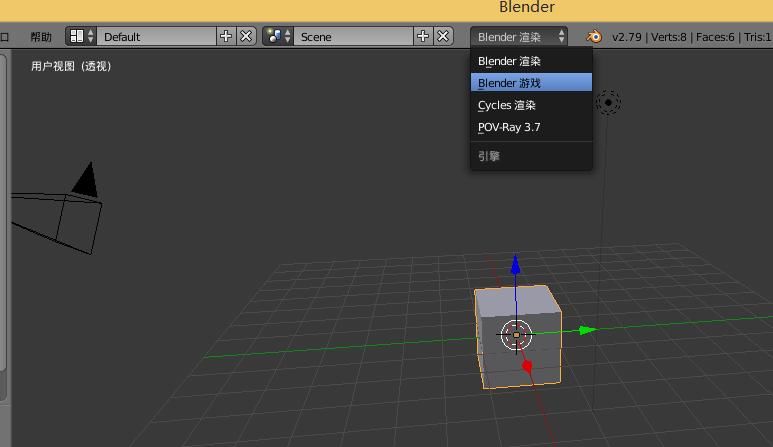773x447 pixels.
Task: Open the scene browse icon
Action: 278,36
